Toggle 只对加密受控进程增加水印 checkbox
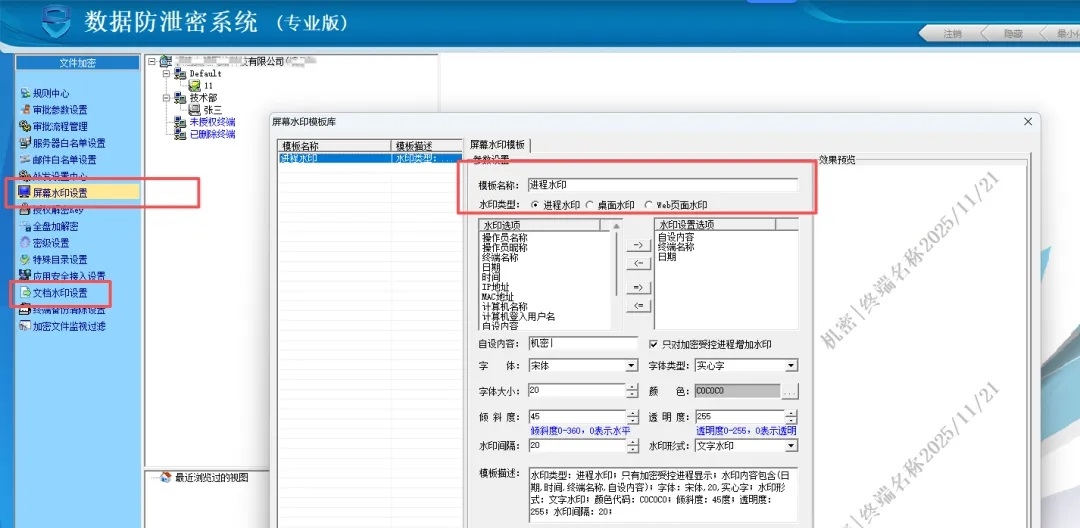The width and height of the screenshot is (1080, 528). pyautogui.click(x=655, y=344)
